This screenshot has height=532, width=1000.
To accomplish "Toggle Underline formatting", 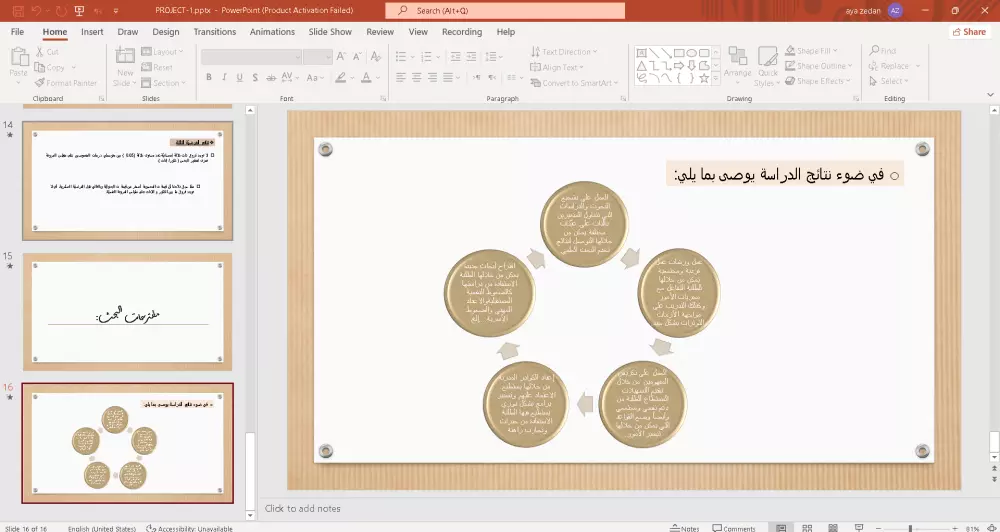I will click(240, 77).
